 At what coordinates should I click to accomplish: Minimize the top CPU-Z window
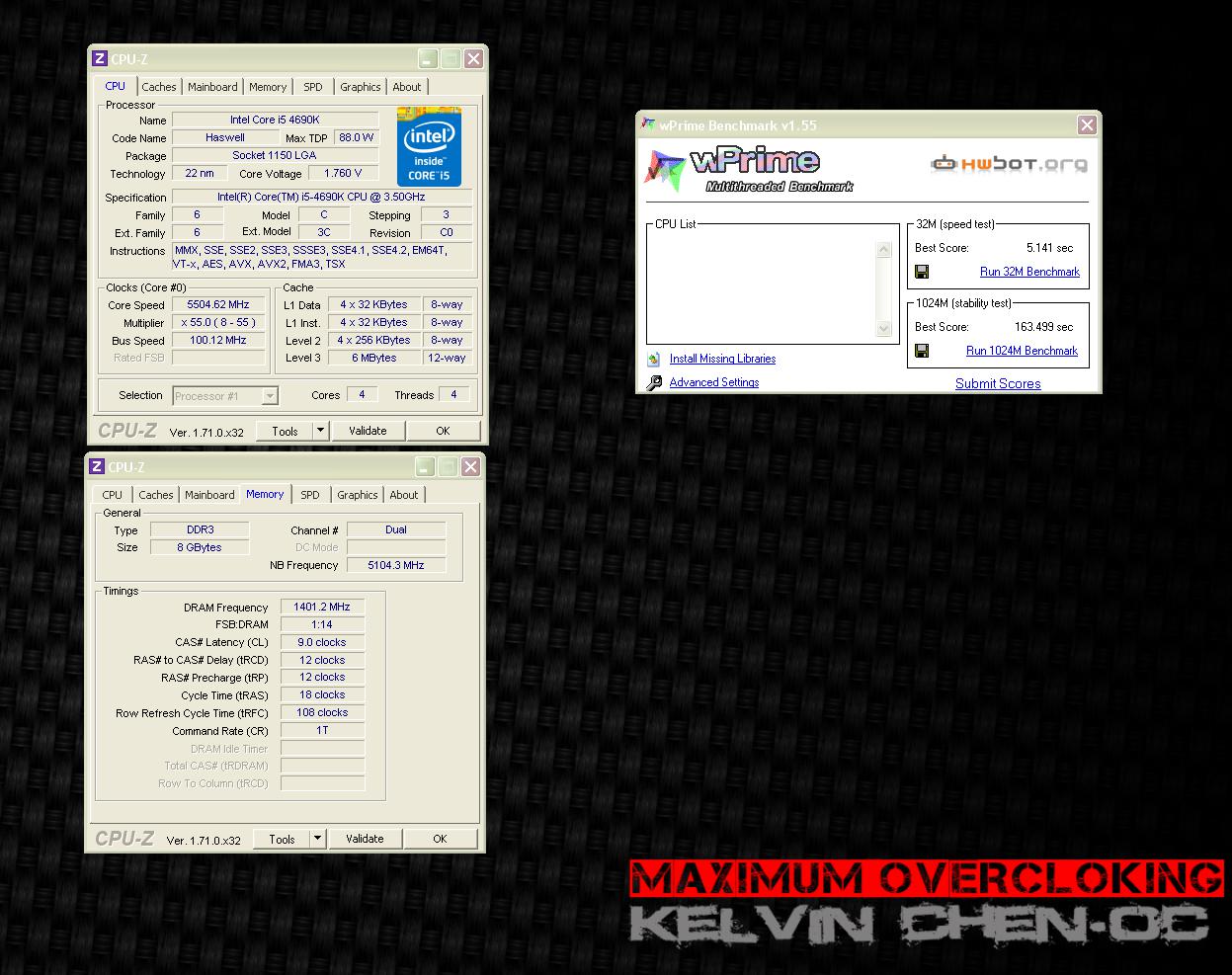pos(427,59)
